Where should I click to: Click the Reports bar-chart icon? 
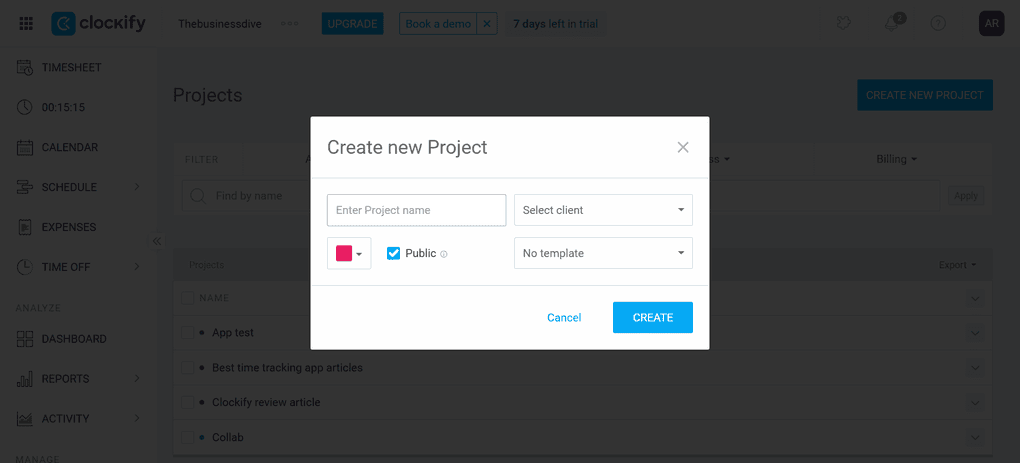25,379
